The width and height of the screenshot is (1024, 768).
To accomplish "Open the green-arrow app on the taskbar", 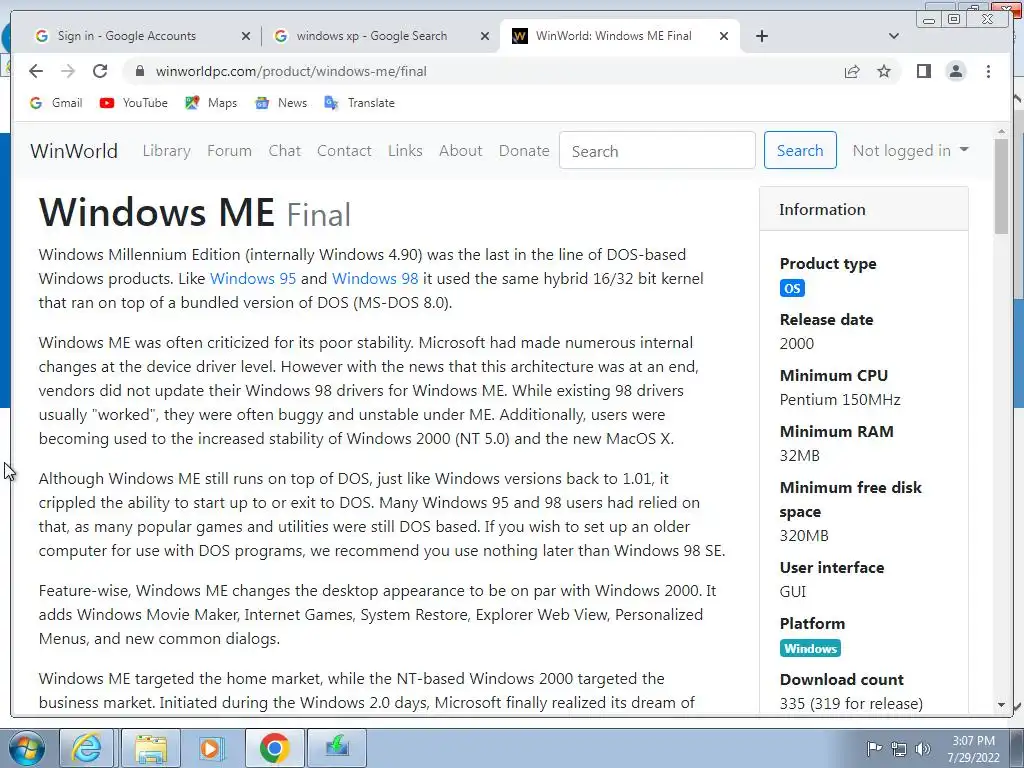I will [337, 748].
